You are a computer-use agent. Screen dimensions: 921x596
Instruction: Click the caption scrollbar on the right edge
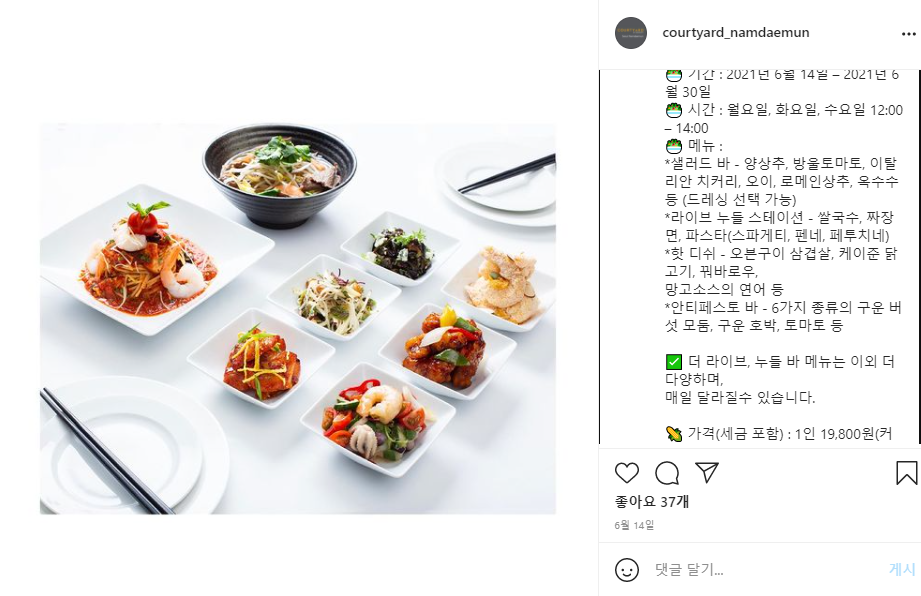coord(918,257)
